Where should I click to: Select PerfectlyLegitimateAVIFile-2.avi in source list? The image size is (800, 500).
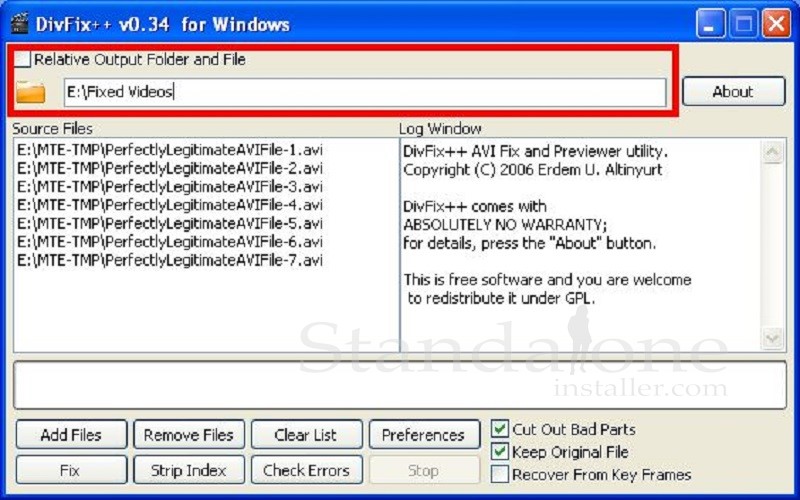coord(170,168)
